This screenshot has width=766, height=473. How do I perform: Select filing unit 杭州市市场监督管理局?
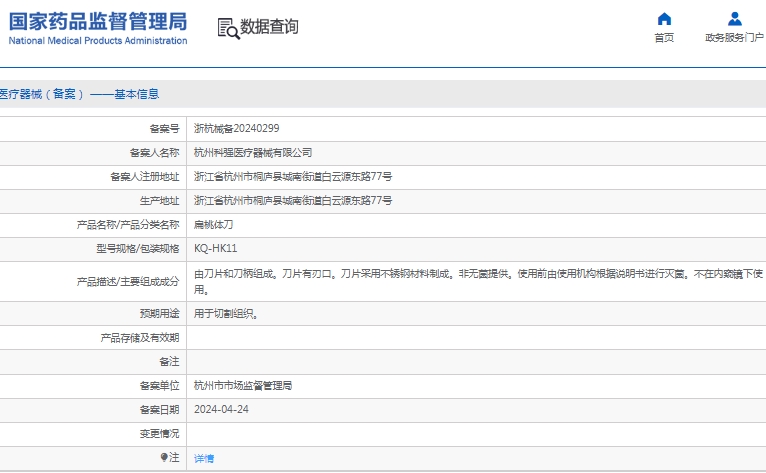[x=243, y=386]
